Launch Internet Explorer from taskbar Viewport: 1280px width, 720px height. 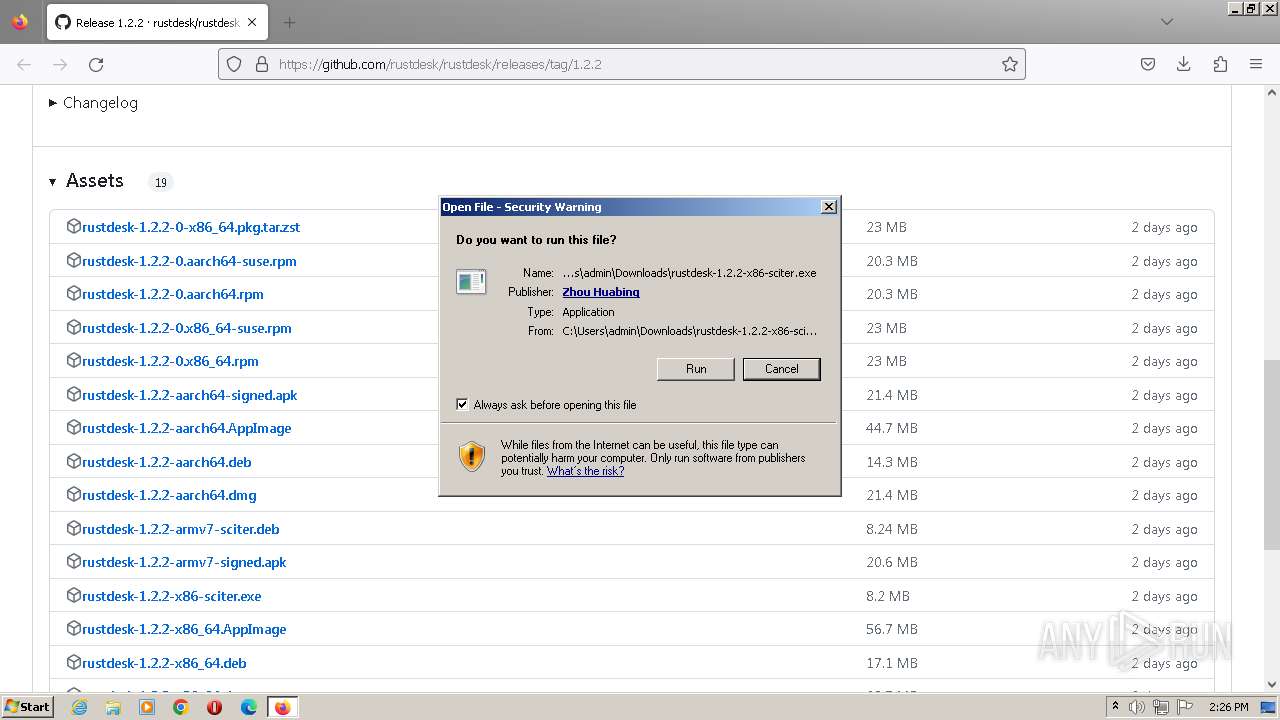(79, 707)
